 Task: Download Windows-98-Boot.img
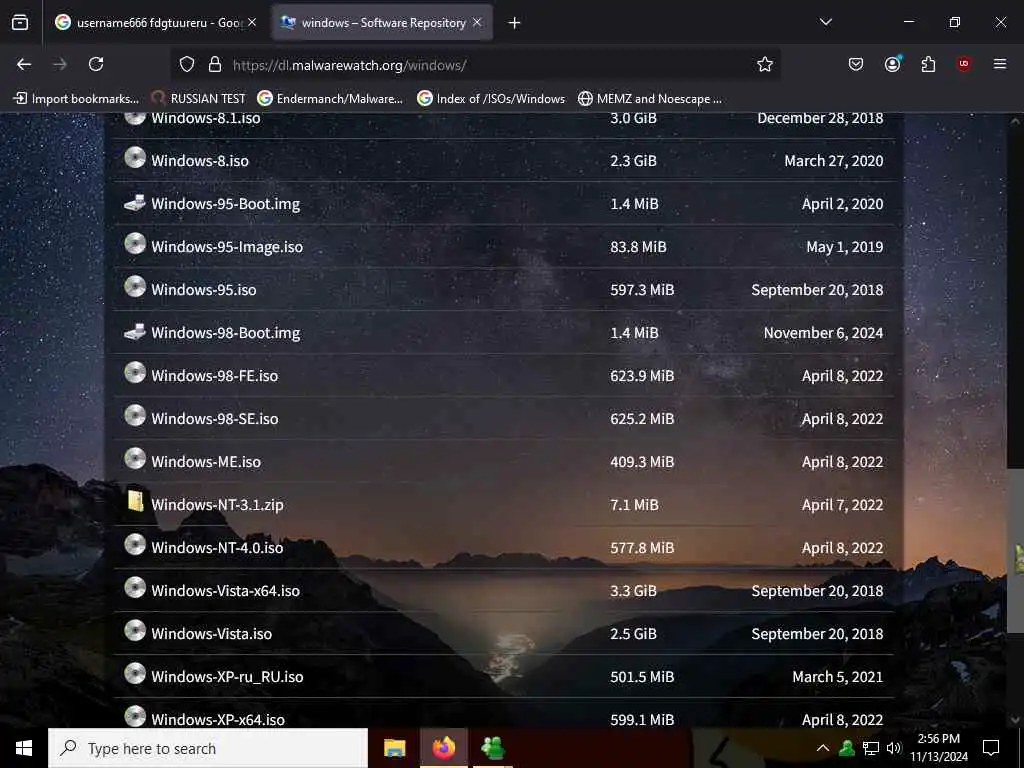point(225,333)
